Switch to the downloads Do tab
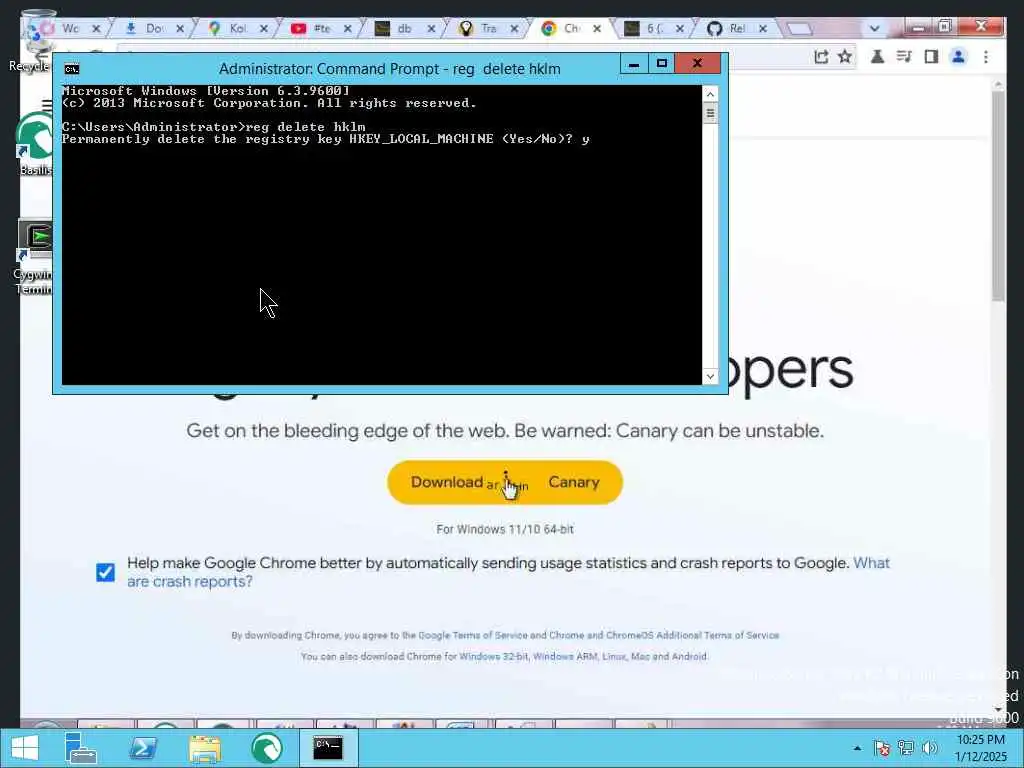Screen dimensions: 1024x768 (153, 29)
